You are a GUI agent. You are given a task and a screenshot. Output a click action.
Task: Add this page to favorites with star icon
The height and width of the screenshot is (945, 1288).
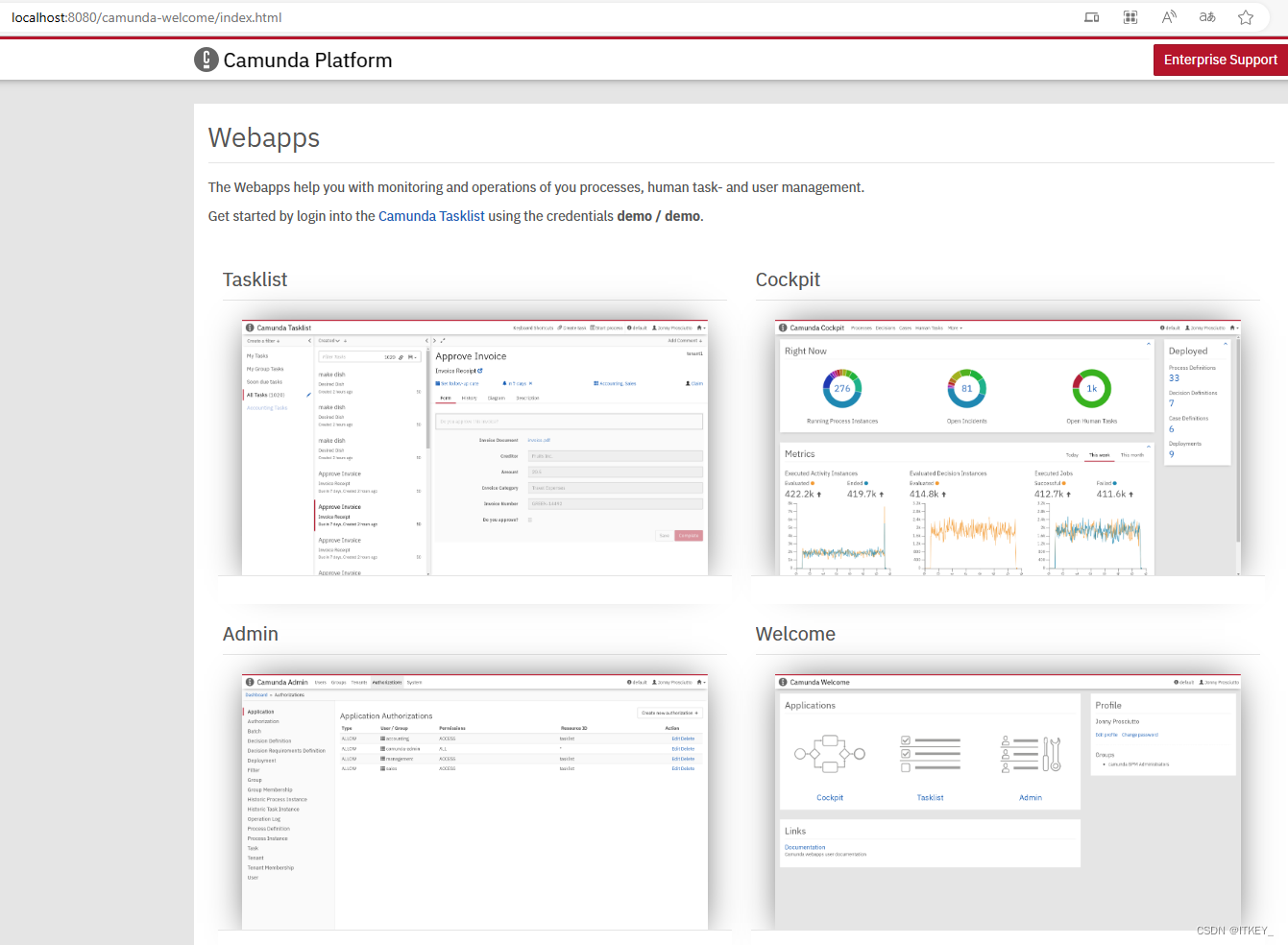coord(1246,17)
